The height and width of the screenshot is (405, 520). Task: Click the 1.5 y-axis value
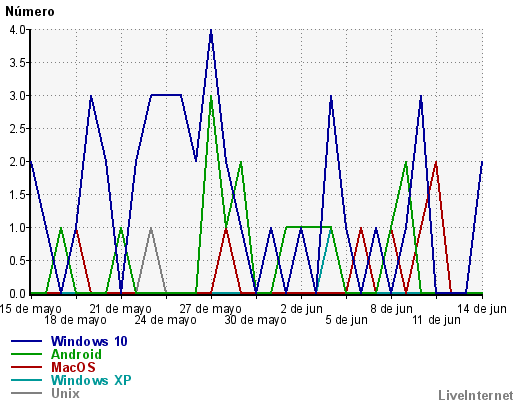[17, 195]
